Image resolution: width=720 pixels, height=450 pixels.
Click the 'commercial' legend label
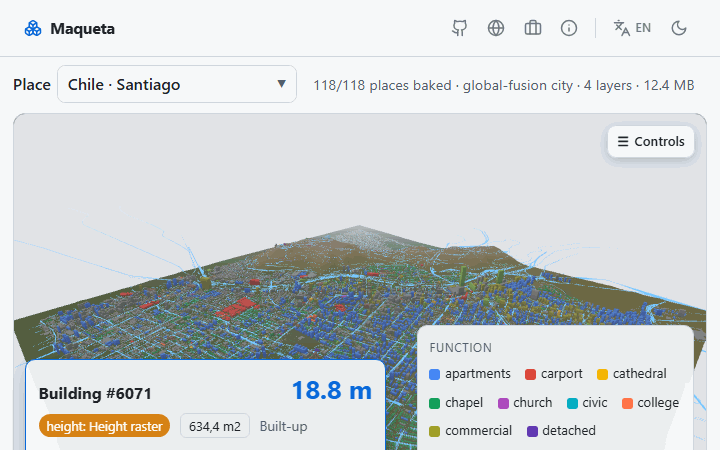[x=478, y=431]
